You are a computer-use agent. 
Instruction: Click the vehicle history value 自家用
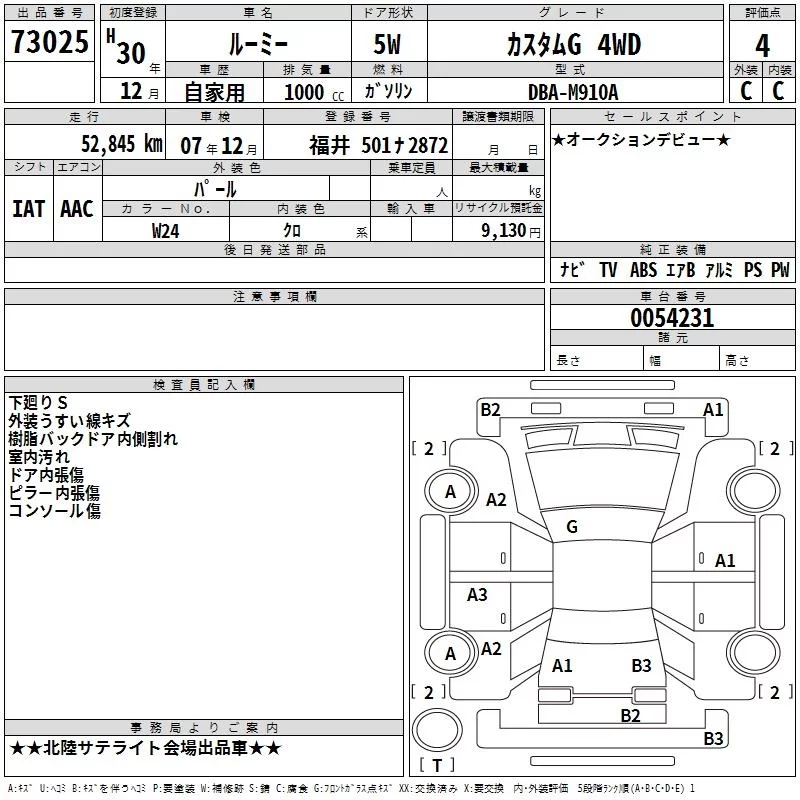(x=214, y=92)
